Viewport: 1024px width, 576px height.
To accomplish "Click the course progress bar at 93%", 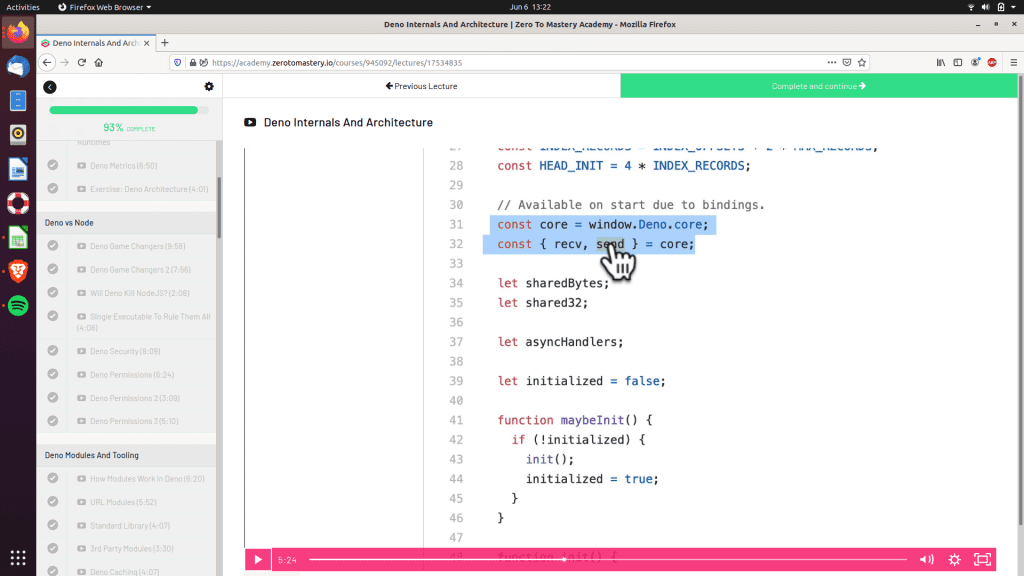I will click(129, 110).
